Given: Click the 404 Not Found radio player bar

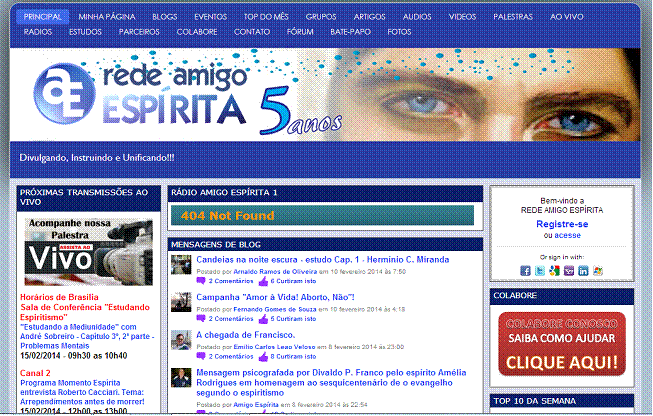Looking at the screenshot, I should [x=322, y=215].
